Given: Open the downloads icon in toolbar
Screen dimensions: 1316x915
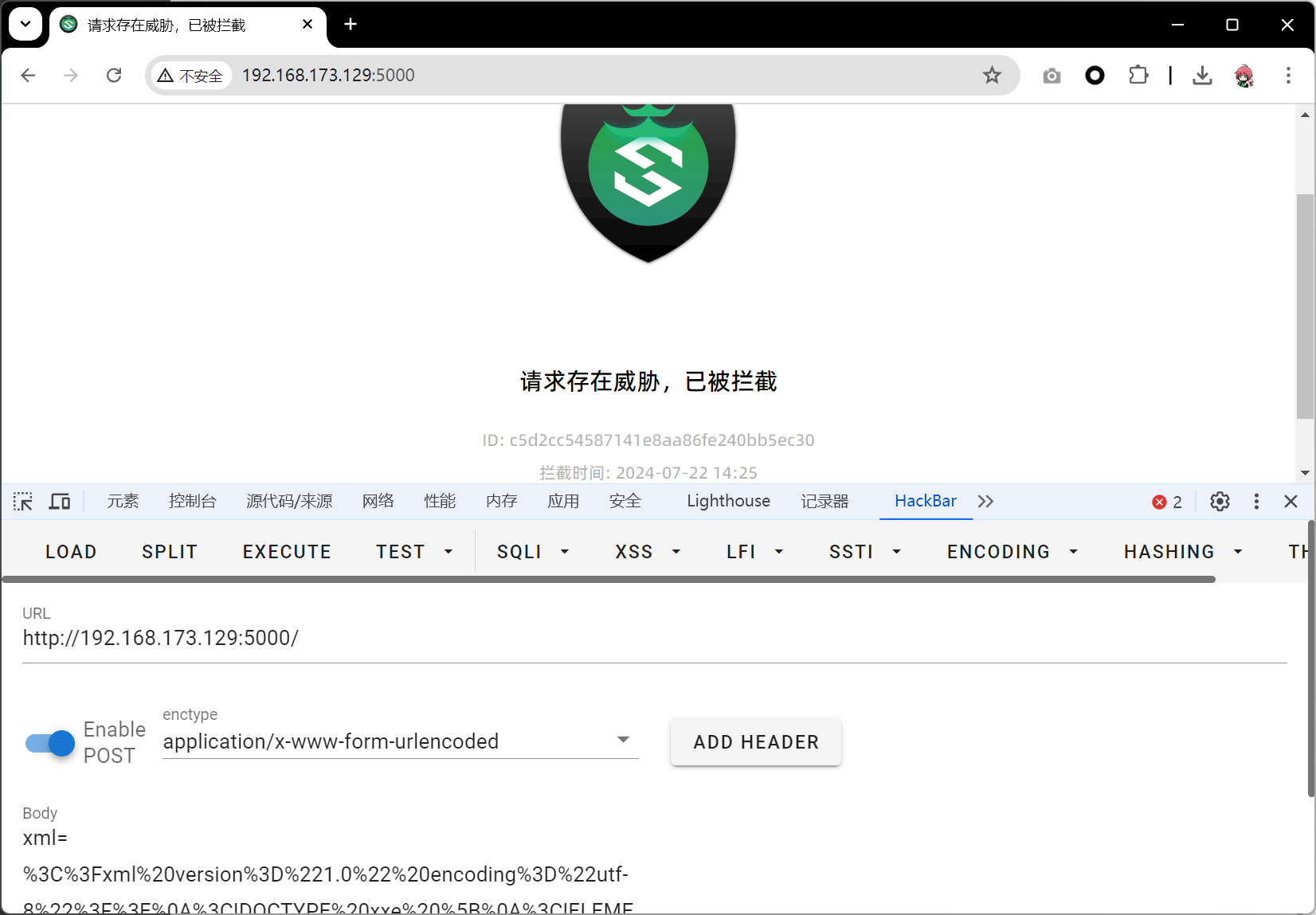Looking at the screenshot, I should pos(1202,76).
